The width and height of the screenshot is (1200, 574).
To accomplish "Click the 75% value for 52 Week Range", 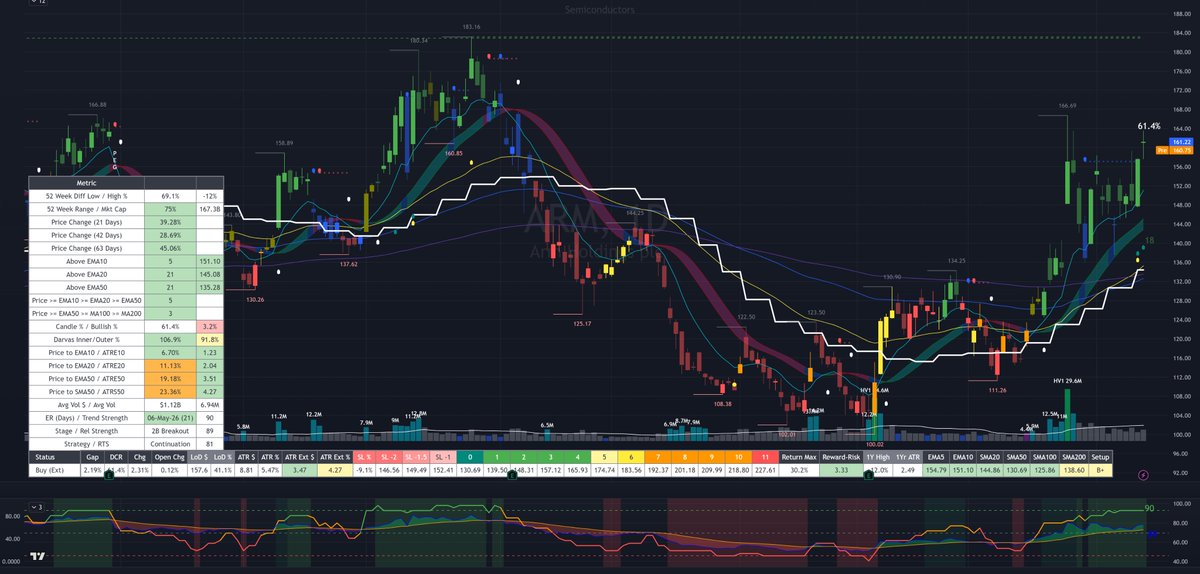I will coord(170,210).
